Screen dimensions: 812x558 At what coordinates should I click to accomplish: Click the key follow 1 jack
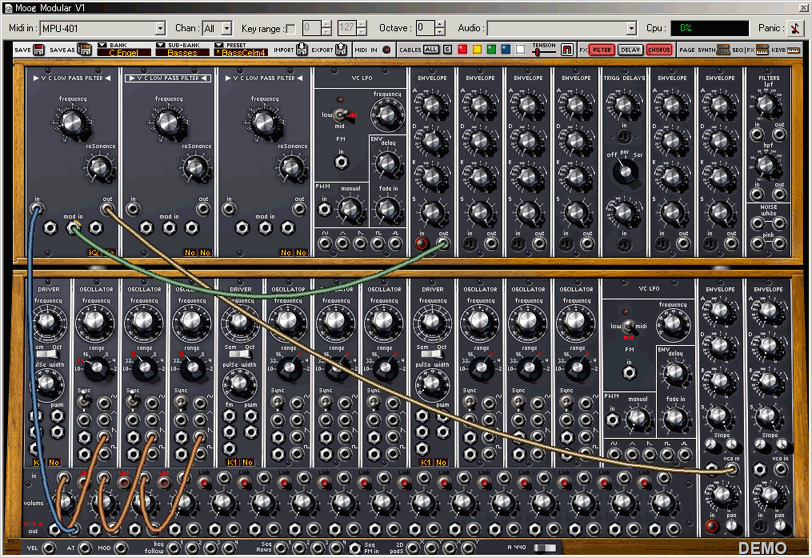point(174,548)
